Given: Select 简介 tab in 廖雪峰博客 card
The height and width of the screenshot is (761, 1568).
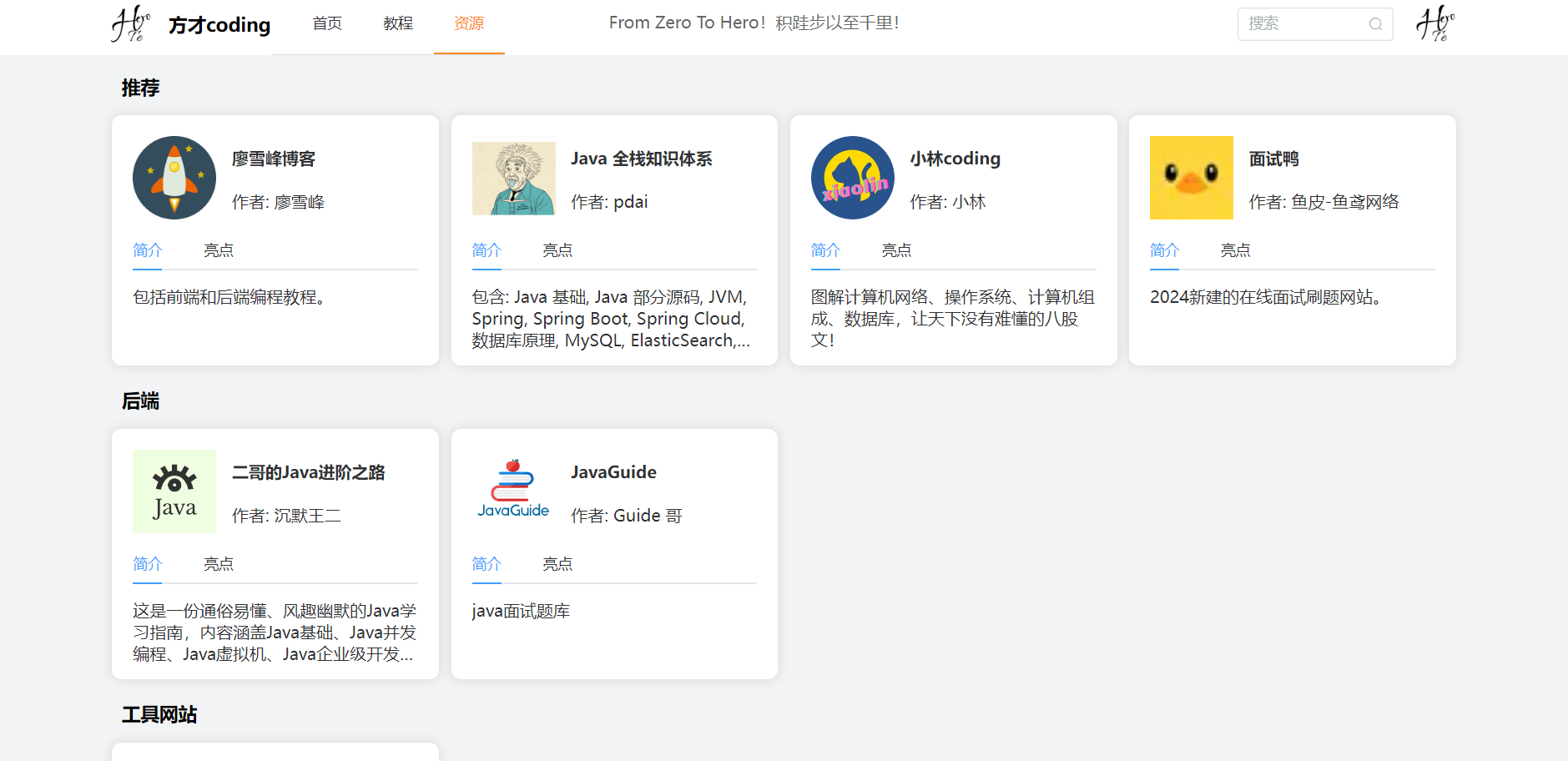Looking at the screenshot, I should point(148,249).
